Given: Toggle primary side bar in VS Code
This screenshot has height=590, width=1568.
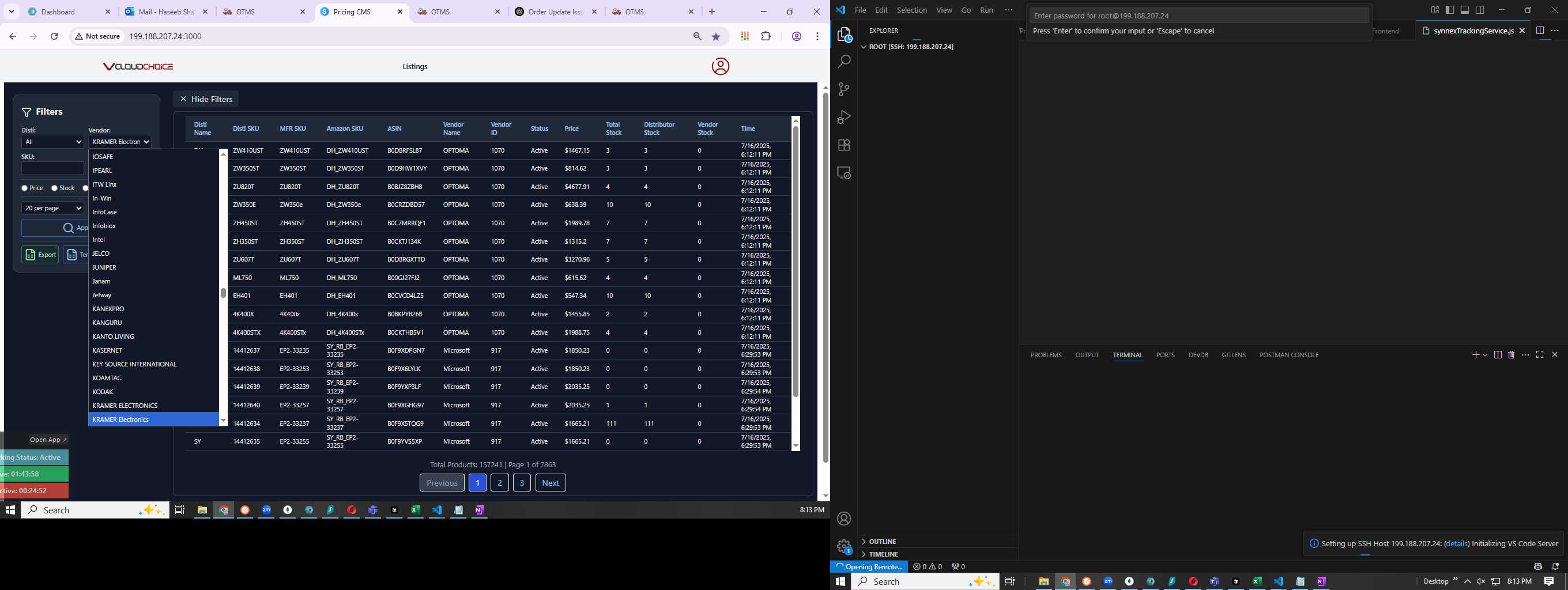Looking at the screenshot, I should (x=1449, y=10).
